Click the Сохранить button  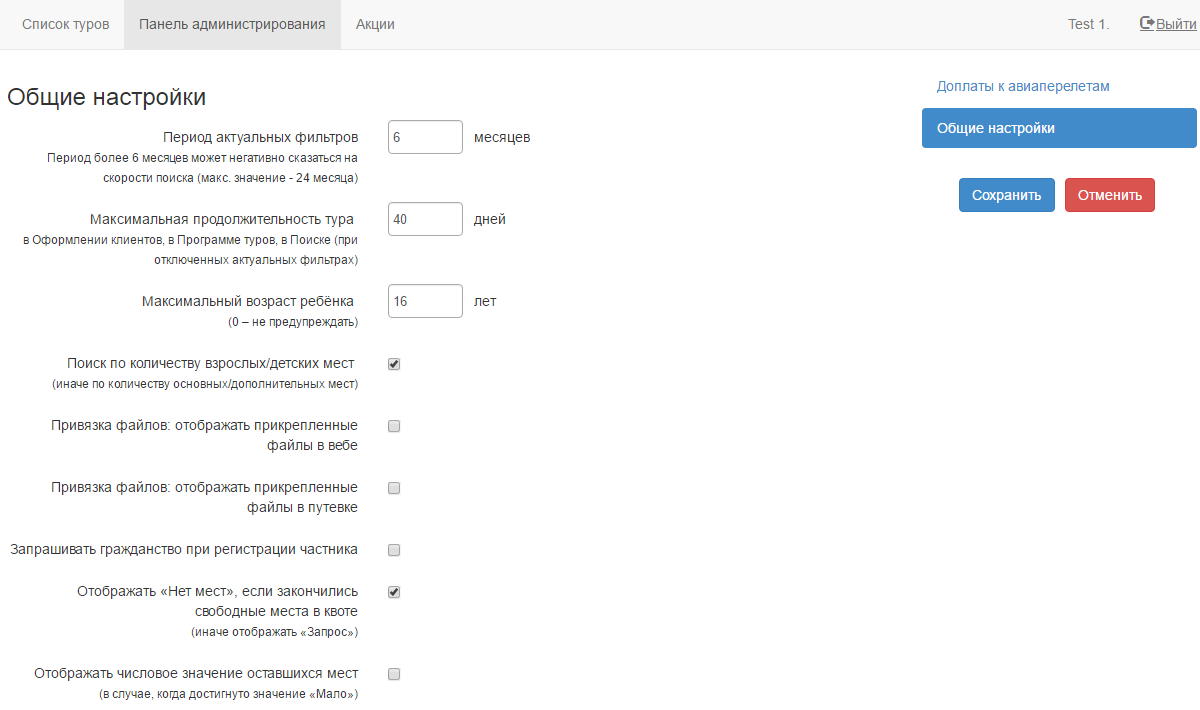(x=1006, y=195)
